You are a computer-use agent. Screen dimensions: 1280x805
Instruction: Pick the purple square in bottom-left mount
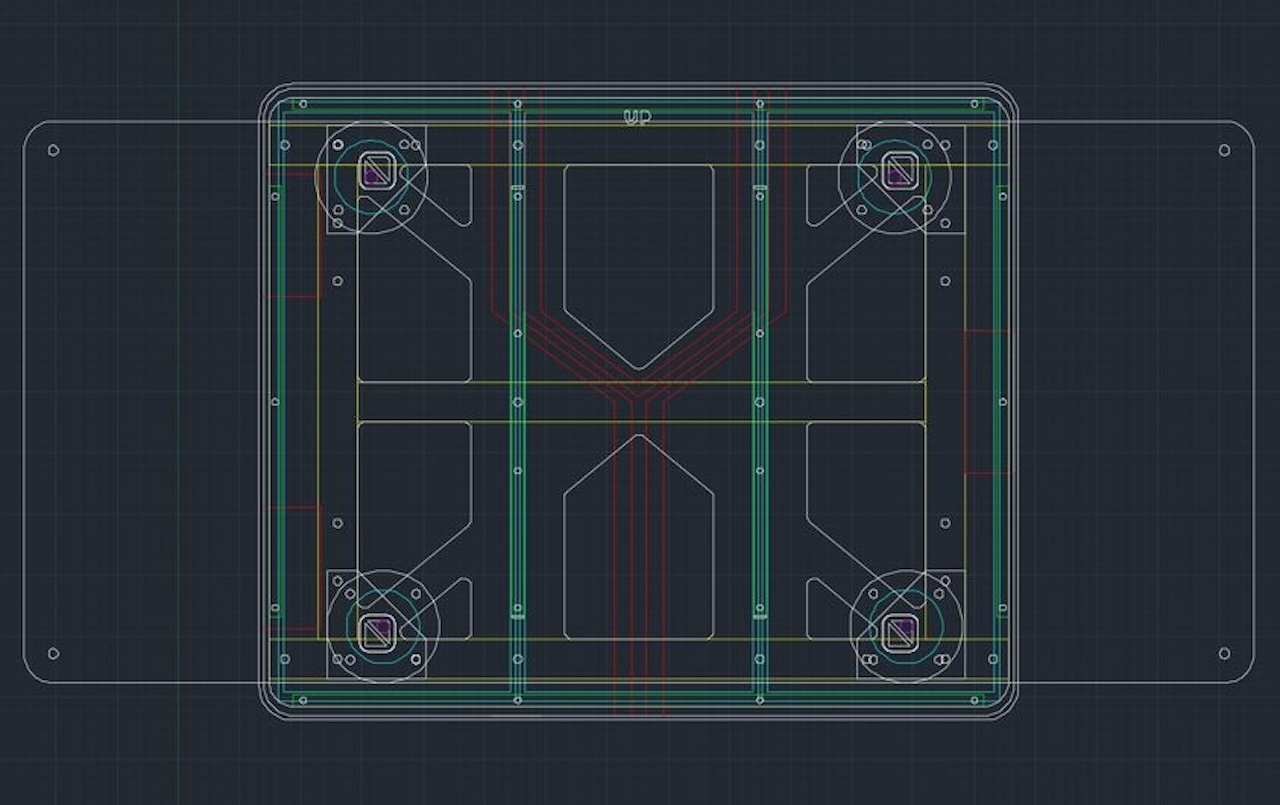click(377, 629)
